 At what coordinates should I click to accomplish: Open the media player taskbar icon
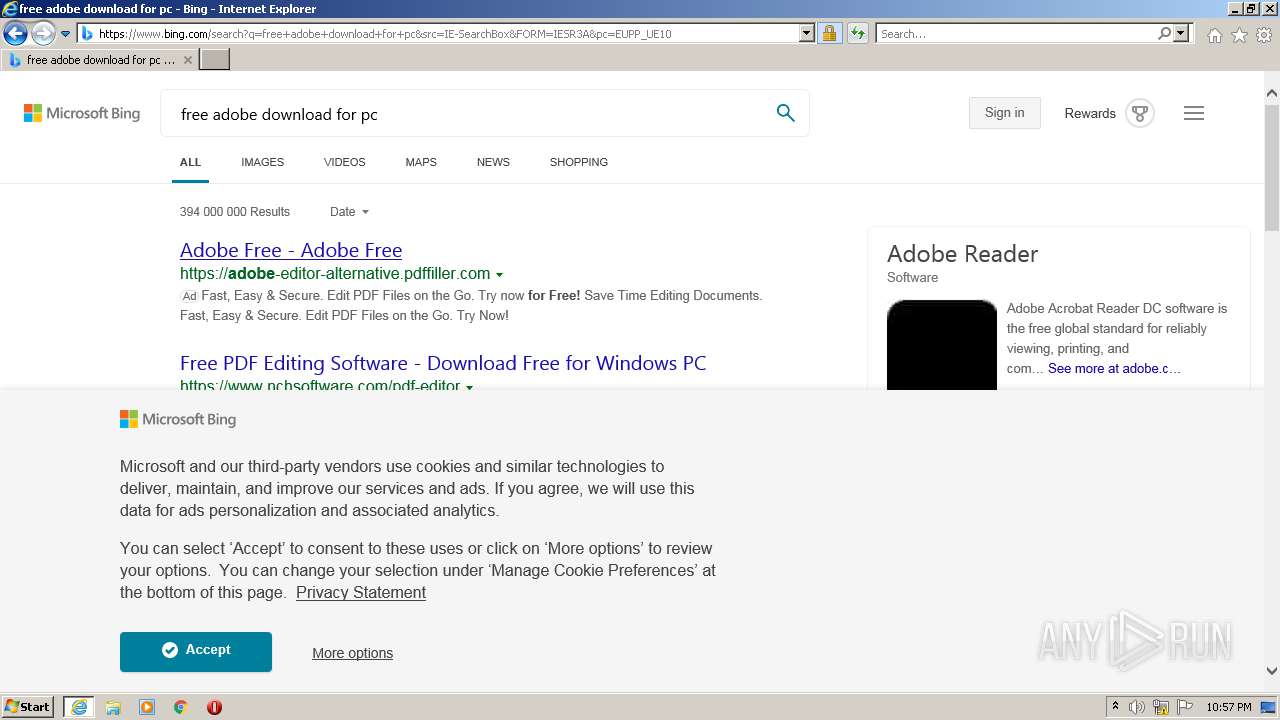click(x=147, y=707)
